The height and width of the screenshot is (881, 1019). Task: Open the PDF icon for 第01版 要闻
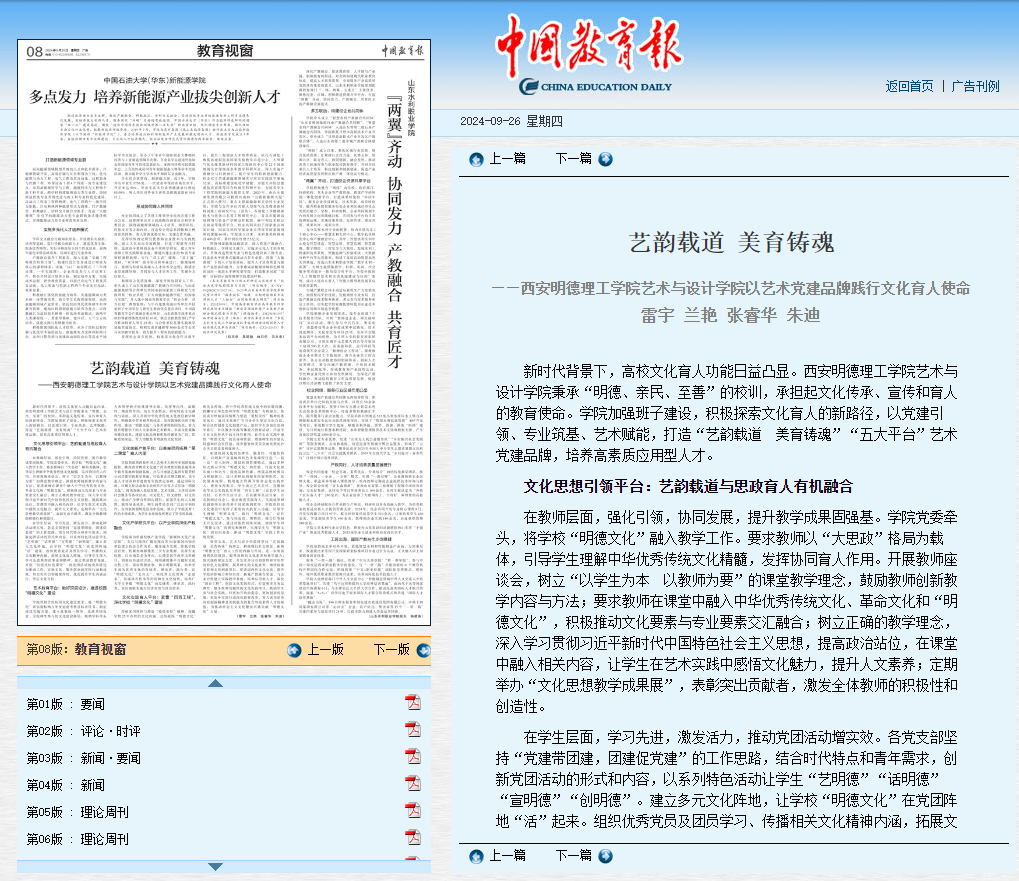tap(412, 703)
